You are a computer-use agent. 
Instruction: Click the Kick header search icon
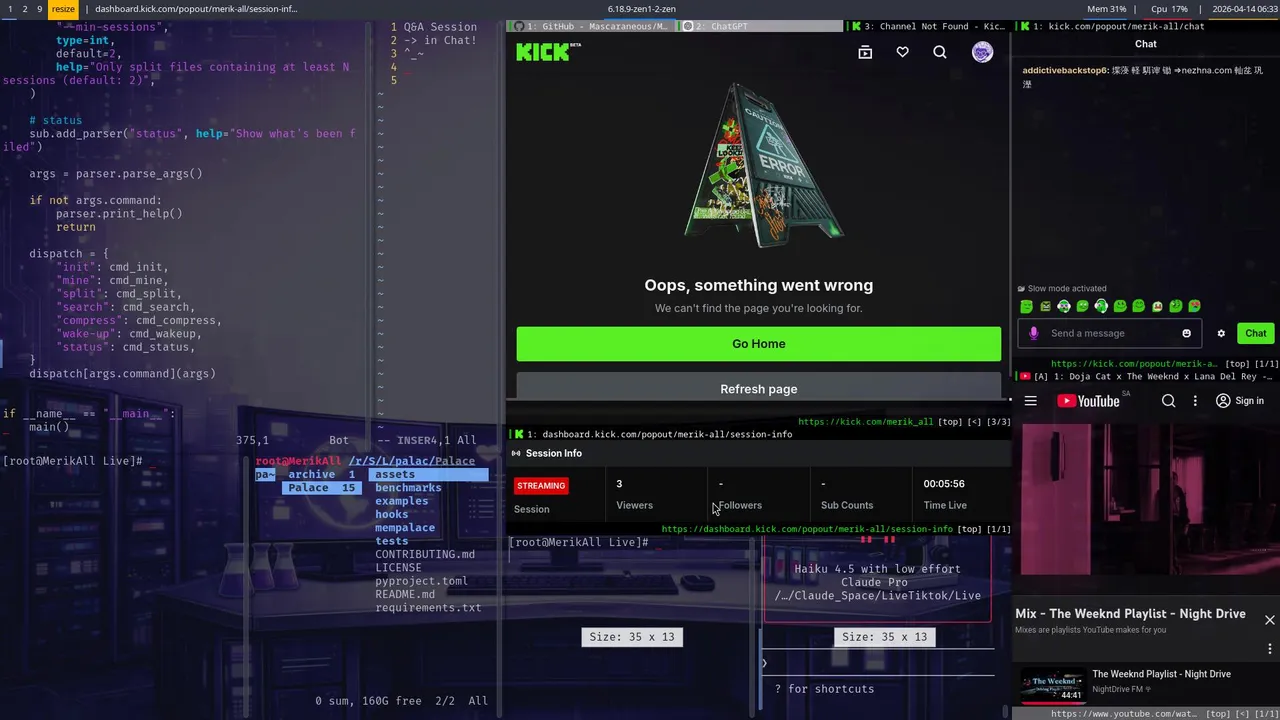[940, 52]
